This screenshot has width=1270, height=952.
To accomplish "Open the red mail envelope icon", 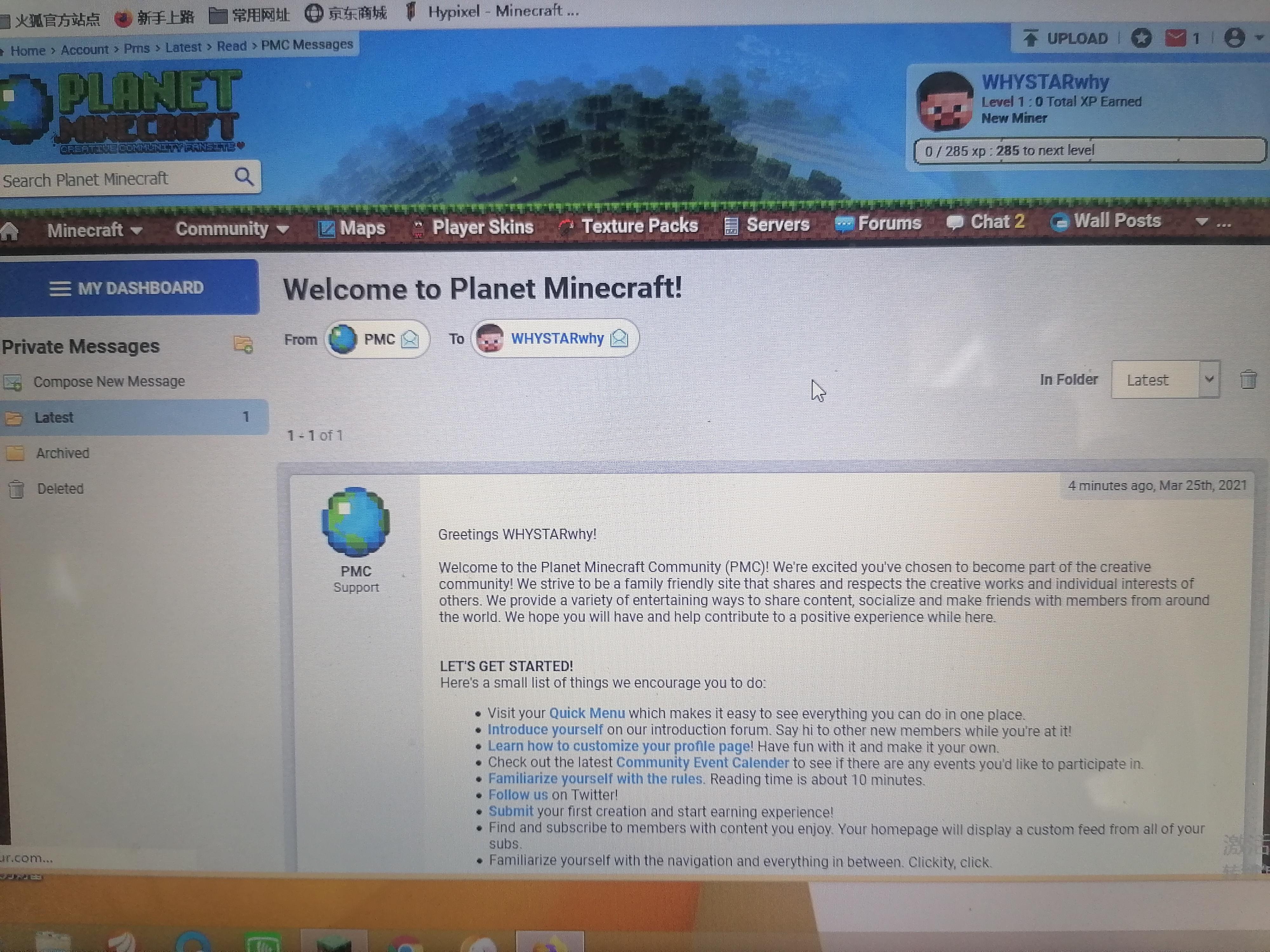I will 1175,38.
